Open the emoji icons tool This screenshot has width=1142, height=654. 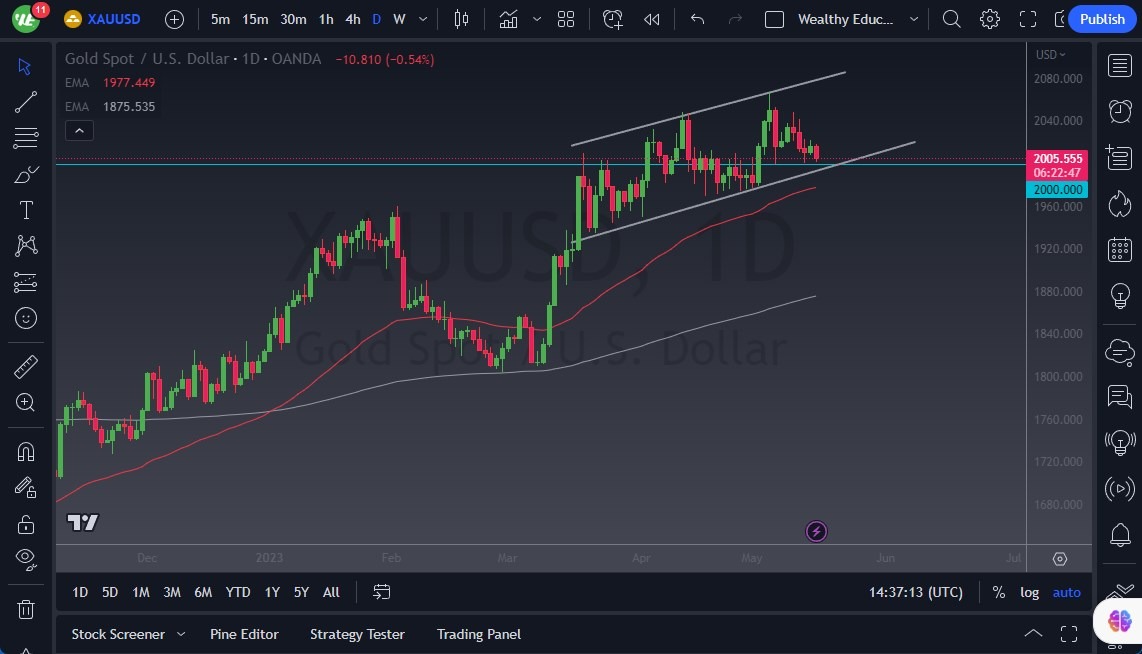pyautogui.click(x=25, y=318)
